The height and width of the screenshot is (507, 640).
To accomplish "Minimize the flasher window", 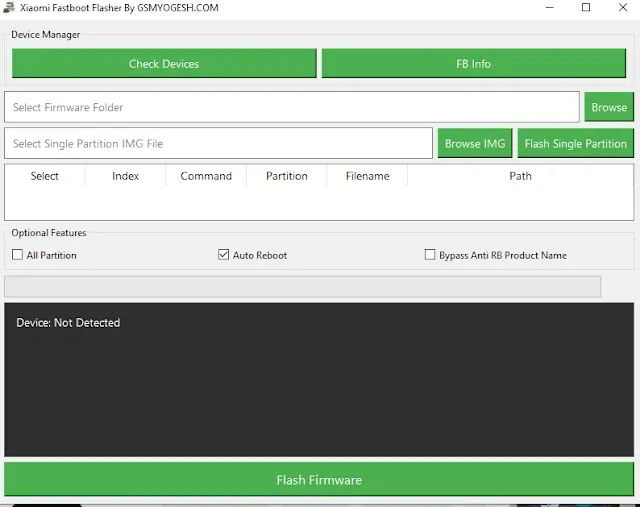I will tap(550, 7).
